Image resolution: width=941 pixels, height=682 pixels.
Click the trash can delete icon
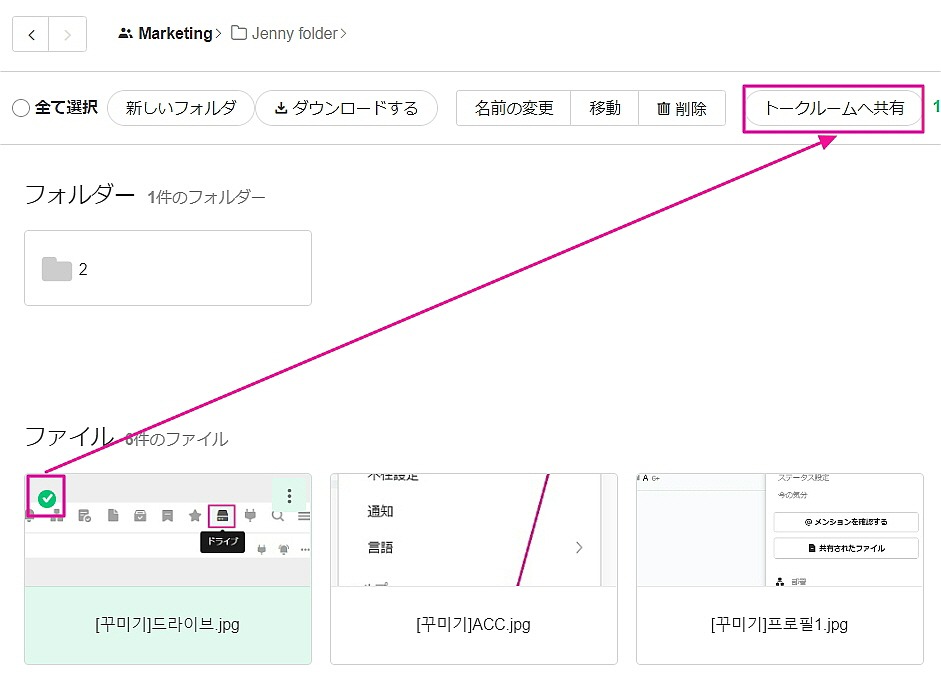pyautogui.click(x=663, y=109)
